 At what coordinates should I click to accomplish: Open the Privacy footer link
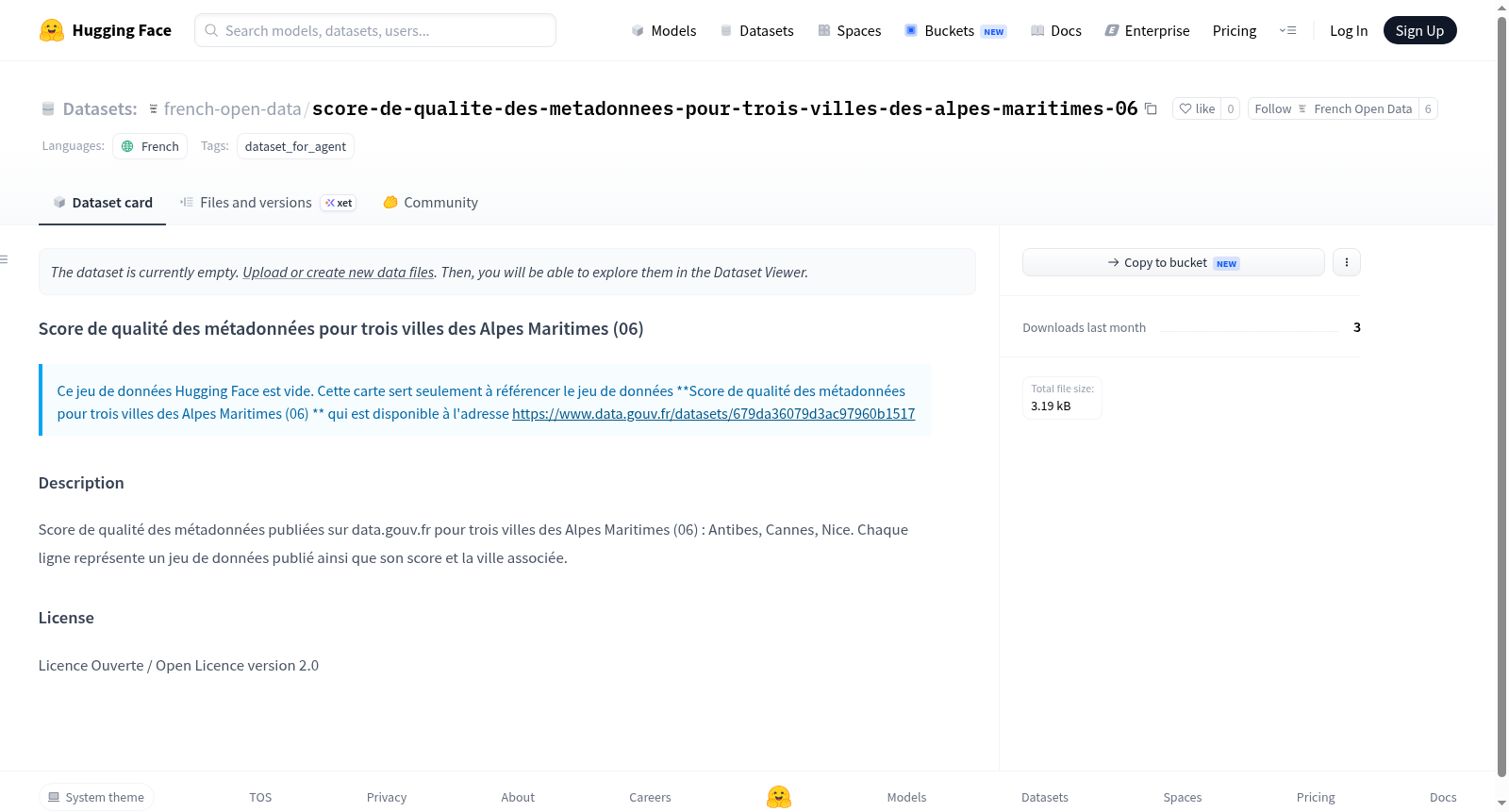[x=387, y=797]
